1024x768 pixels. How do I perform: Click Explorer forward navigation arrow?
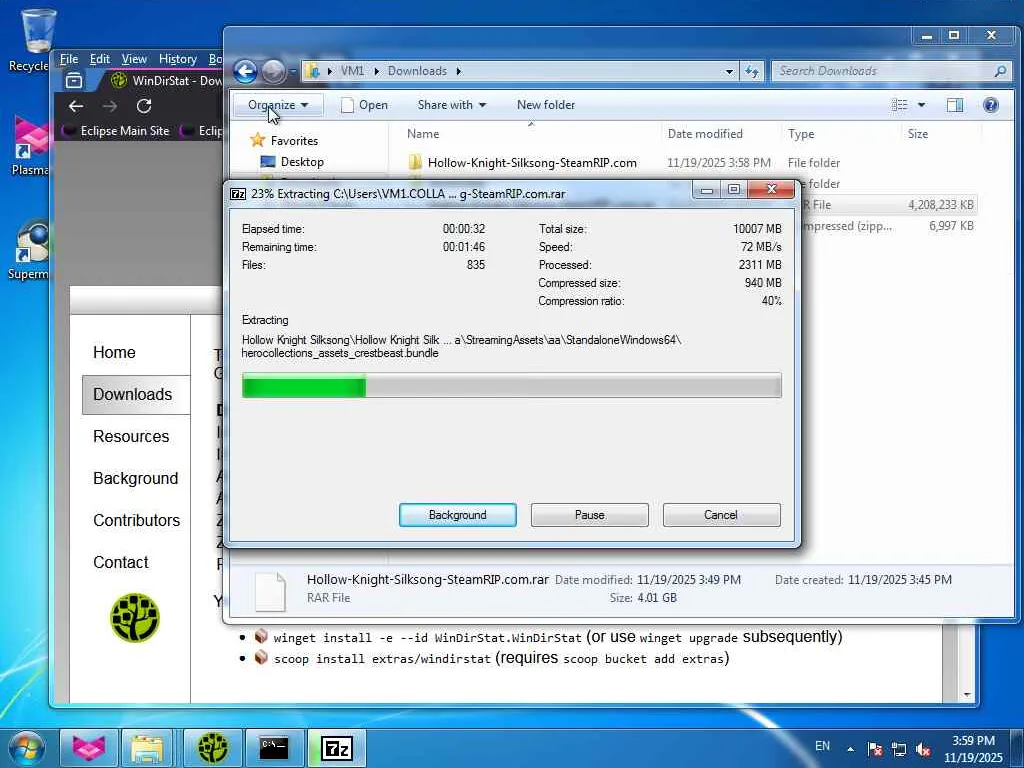[x=274, y=71]
